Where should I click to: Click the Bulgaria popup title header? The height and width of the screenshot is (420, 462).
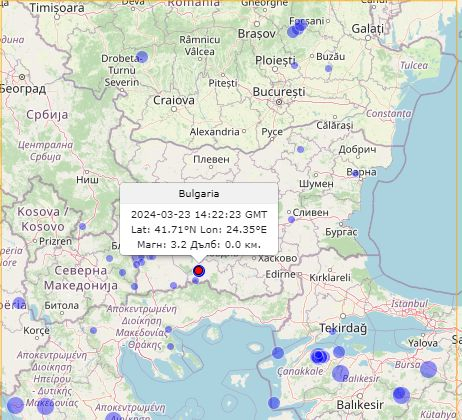199,193
